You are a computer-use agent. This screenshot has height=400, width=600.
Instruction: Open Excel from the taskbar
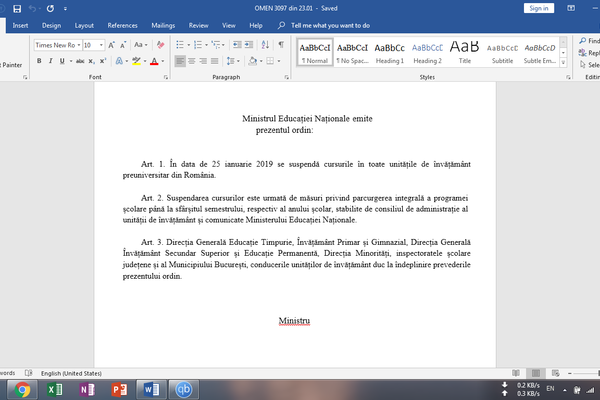[55, 390]
